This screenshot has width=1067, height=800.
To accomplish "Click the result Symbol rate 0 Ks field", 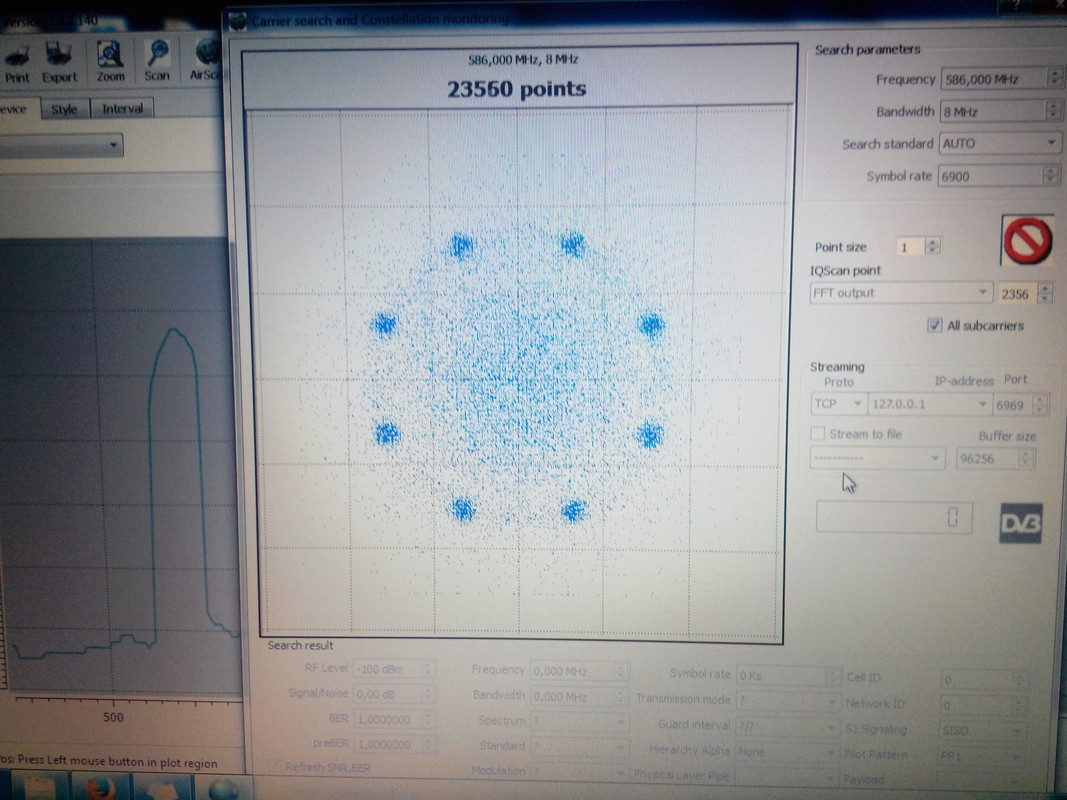I will click(x=781, y=676).
